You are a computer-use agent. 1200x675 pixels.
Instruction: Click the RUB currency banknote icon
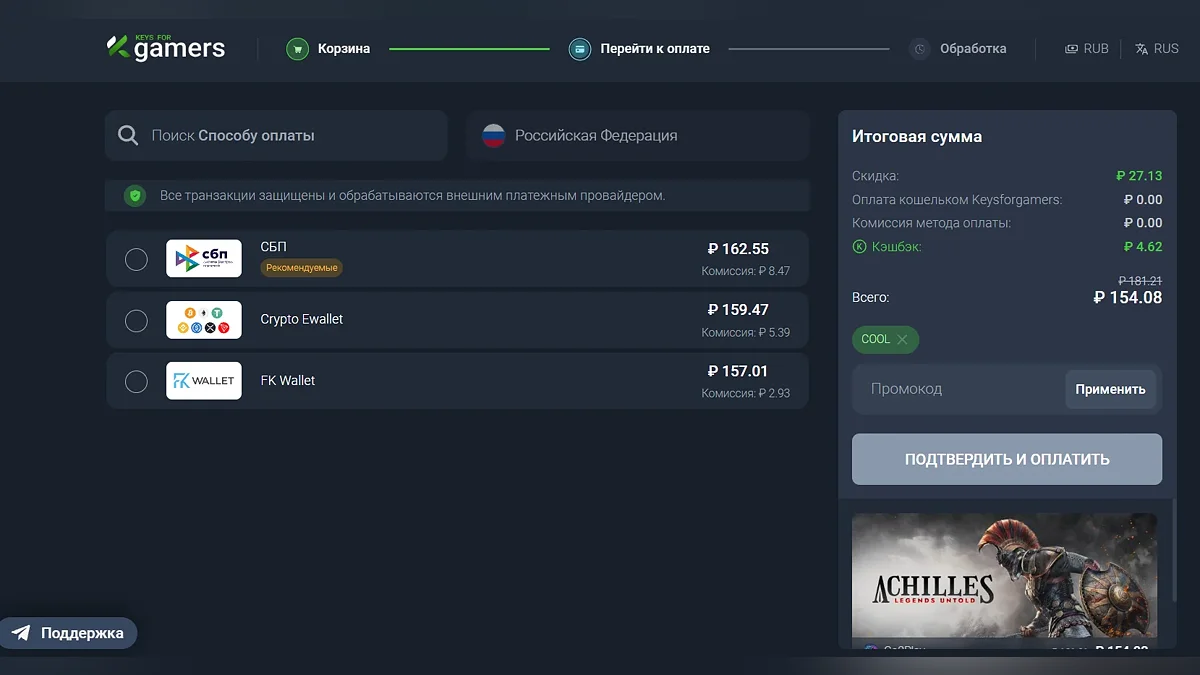click(1071, 49)
